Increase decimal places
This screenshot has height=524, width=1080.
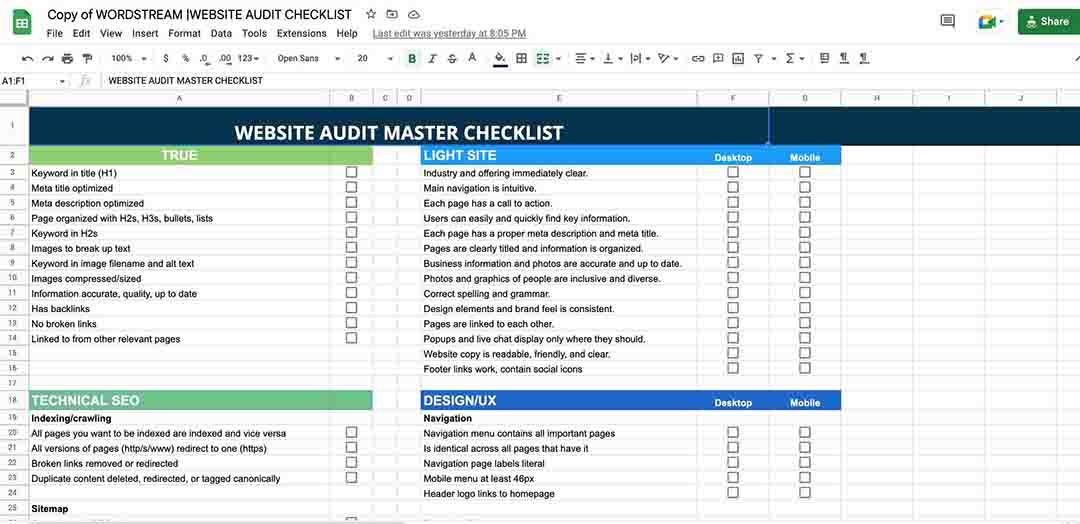225,59
